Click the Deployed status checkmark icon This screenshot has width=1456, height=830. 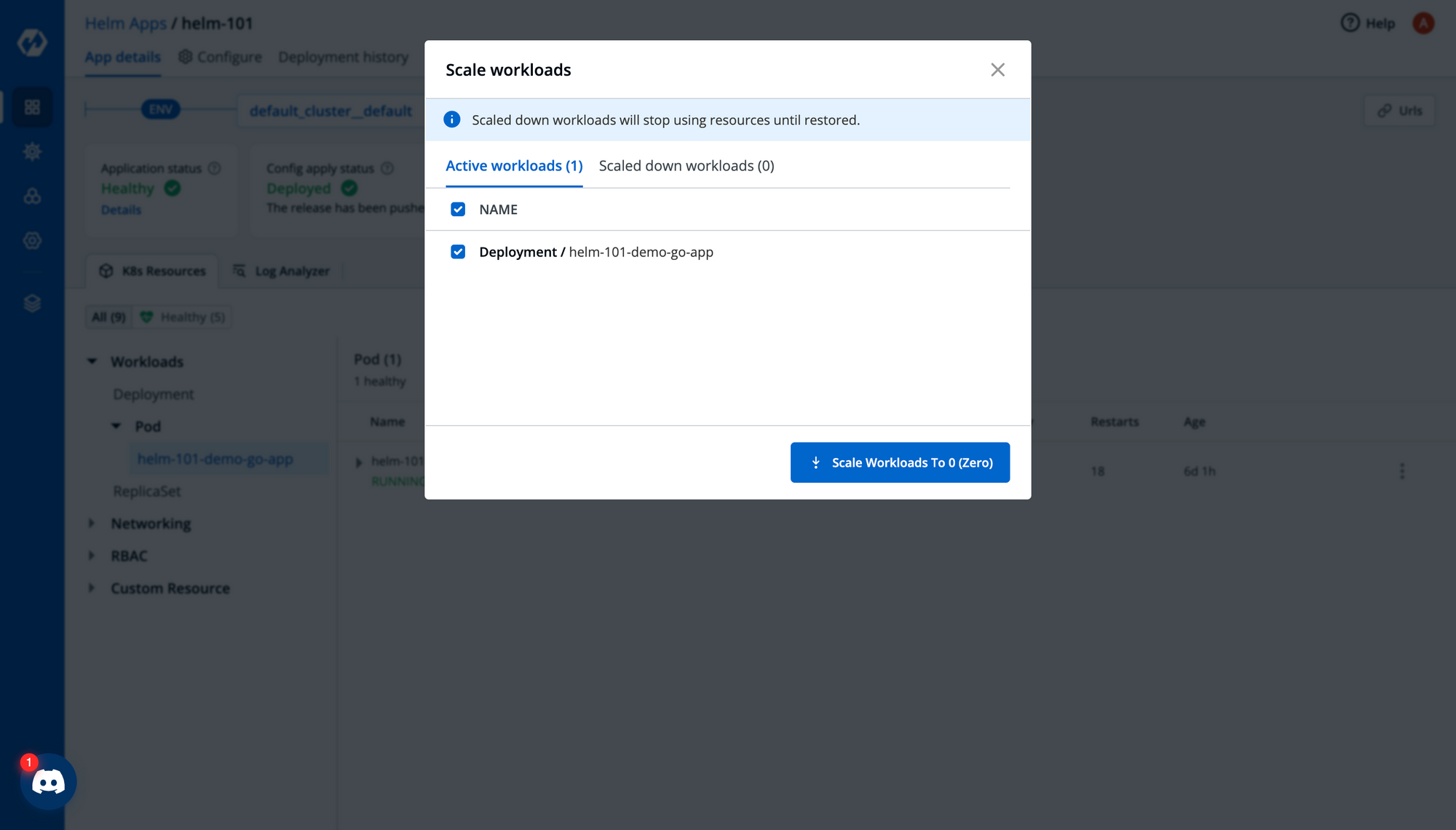(349, 189)
